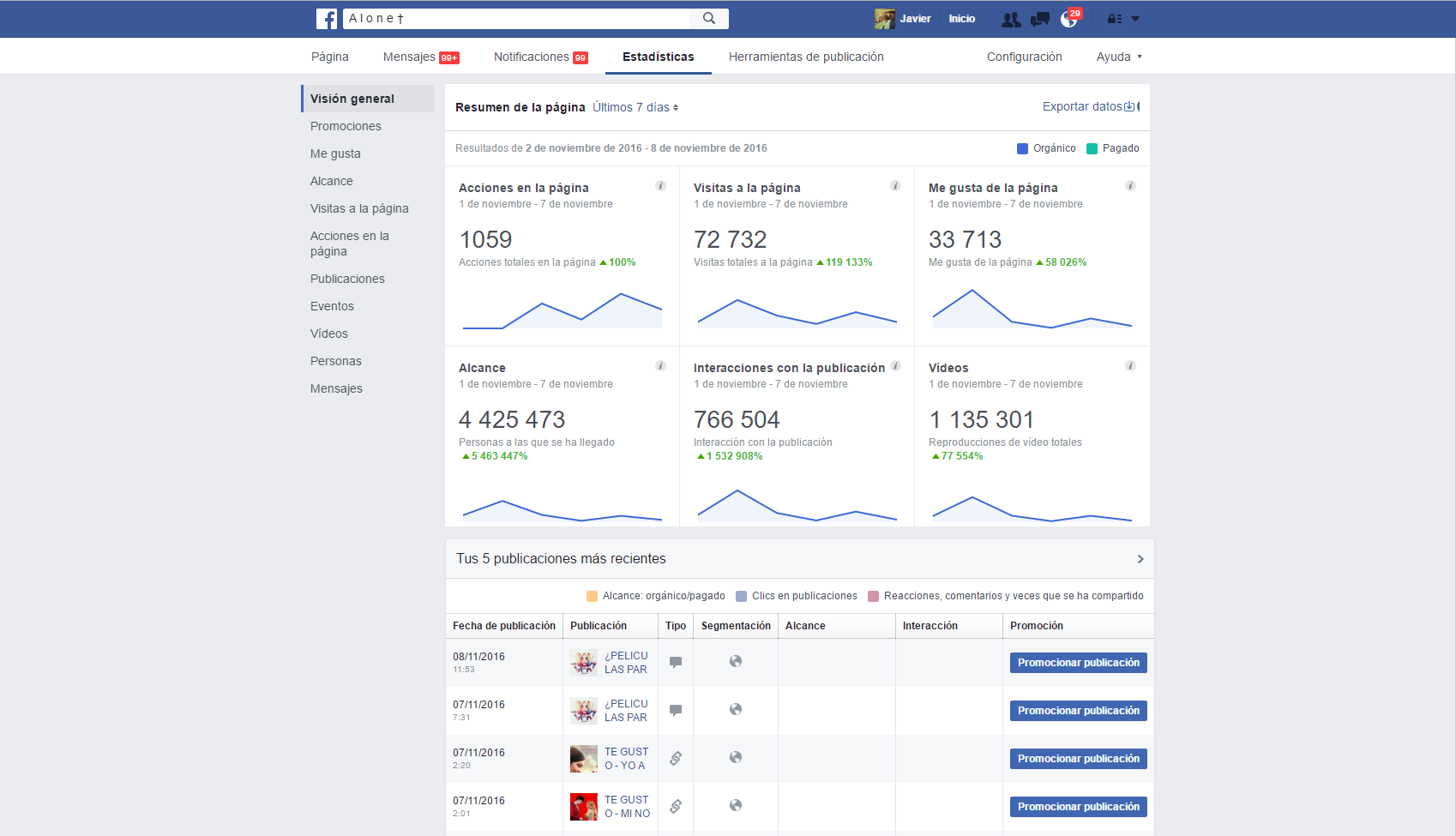Screen dimensions: 1456x836
Task: Expand Tus 5 publicaciones más recientes chevron
Action: 1140,559
